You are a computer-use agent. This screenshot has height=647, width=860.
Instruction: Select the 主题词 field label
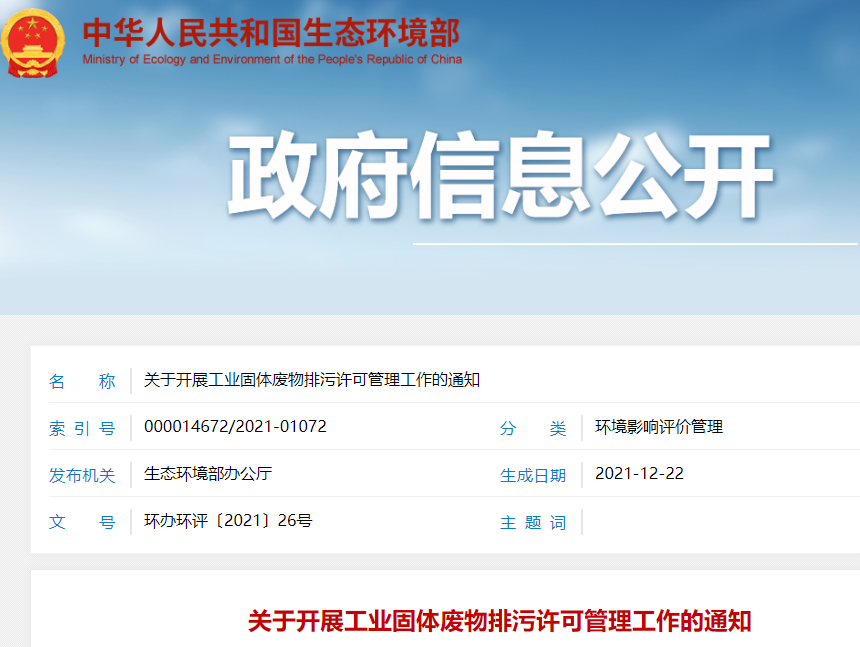[533, 522]
